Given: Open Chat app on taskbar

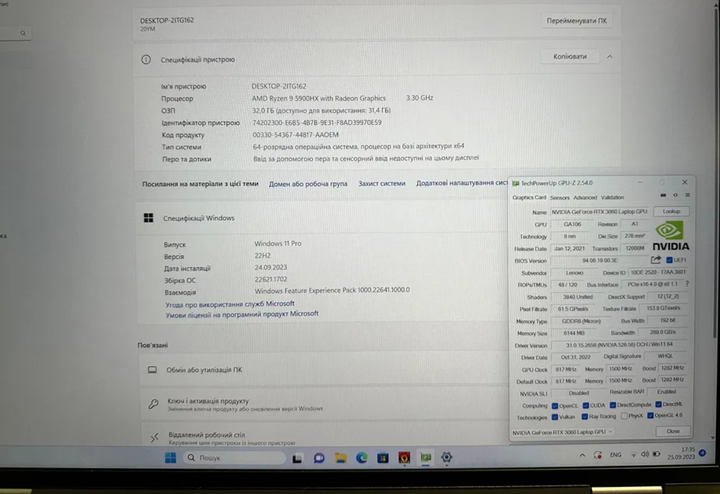Looking at the screenshot, I should (x=319, y=458).
